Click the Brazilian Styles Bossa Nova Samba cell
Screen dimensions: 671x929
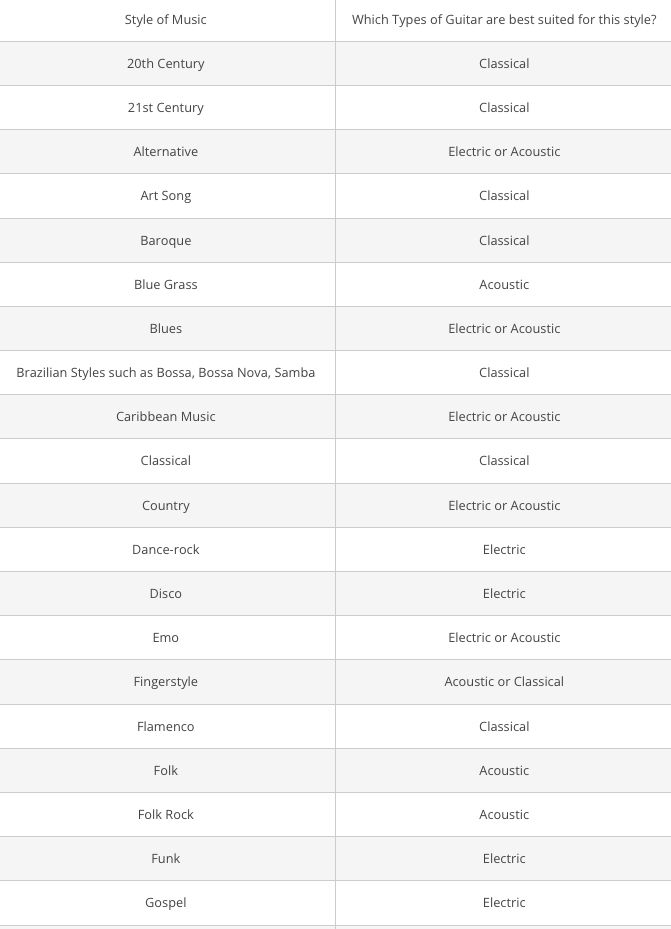[166, 373]
